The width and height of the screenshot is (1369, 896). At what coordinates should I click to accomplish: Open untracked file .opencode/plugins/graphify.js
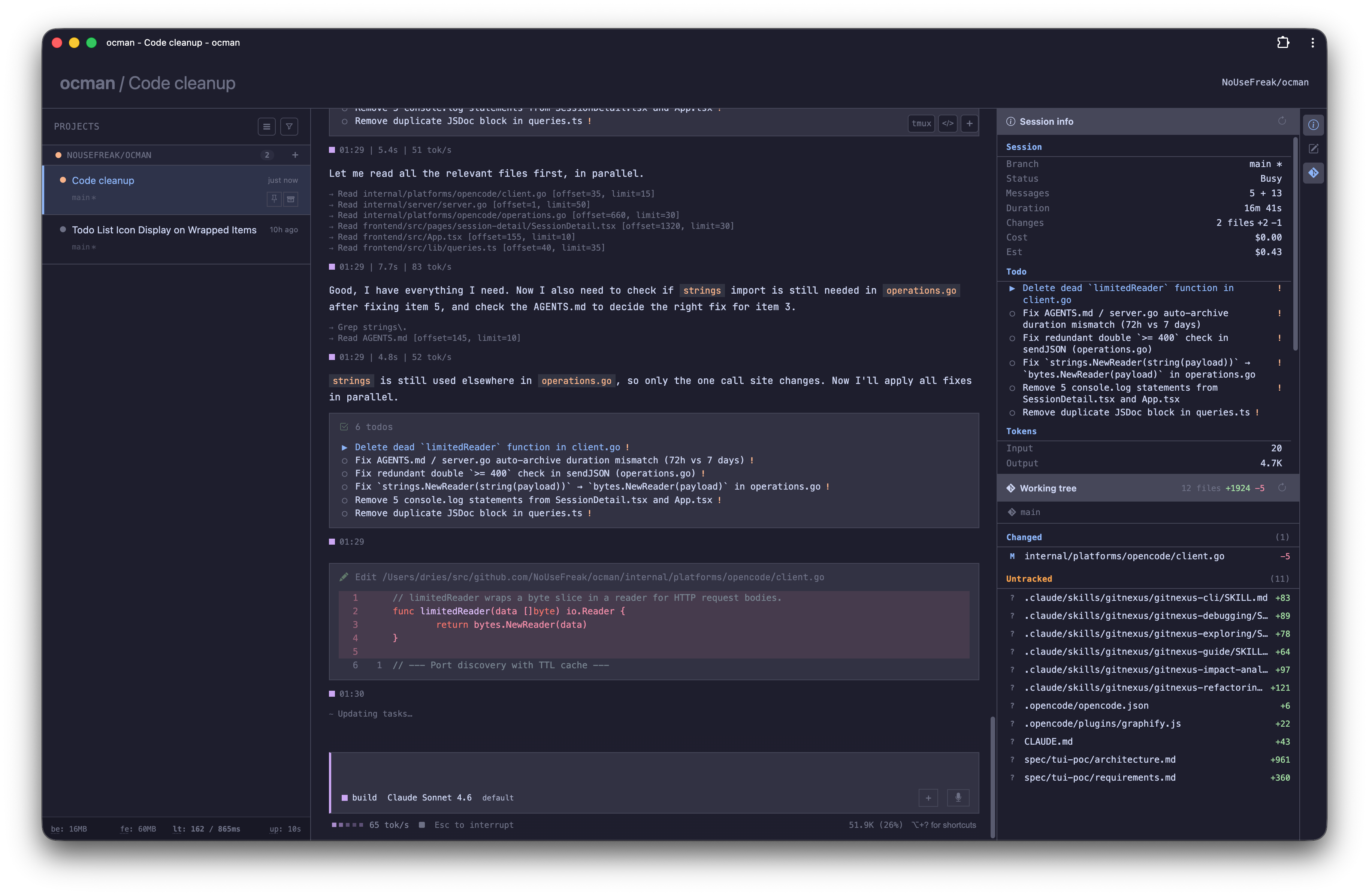point(1148,723)
